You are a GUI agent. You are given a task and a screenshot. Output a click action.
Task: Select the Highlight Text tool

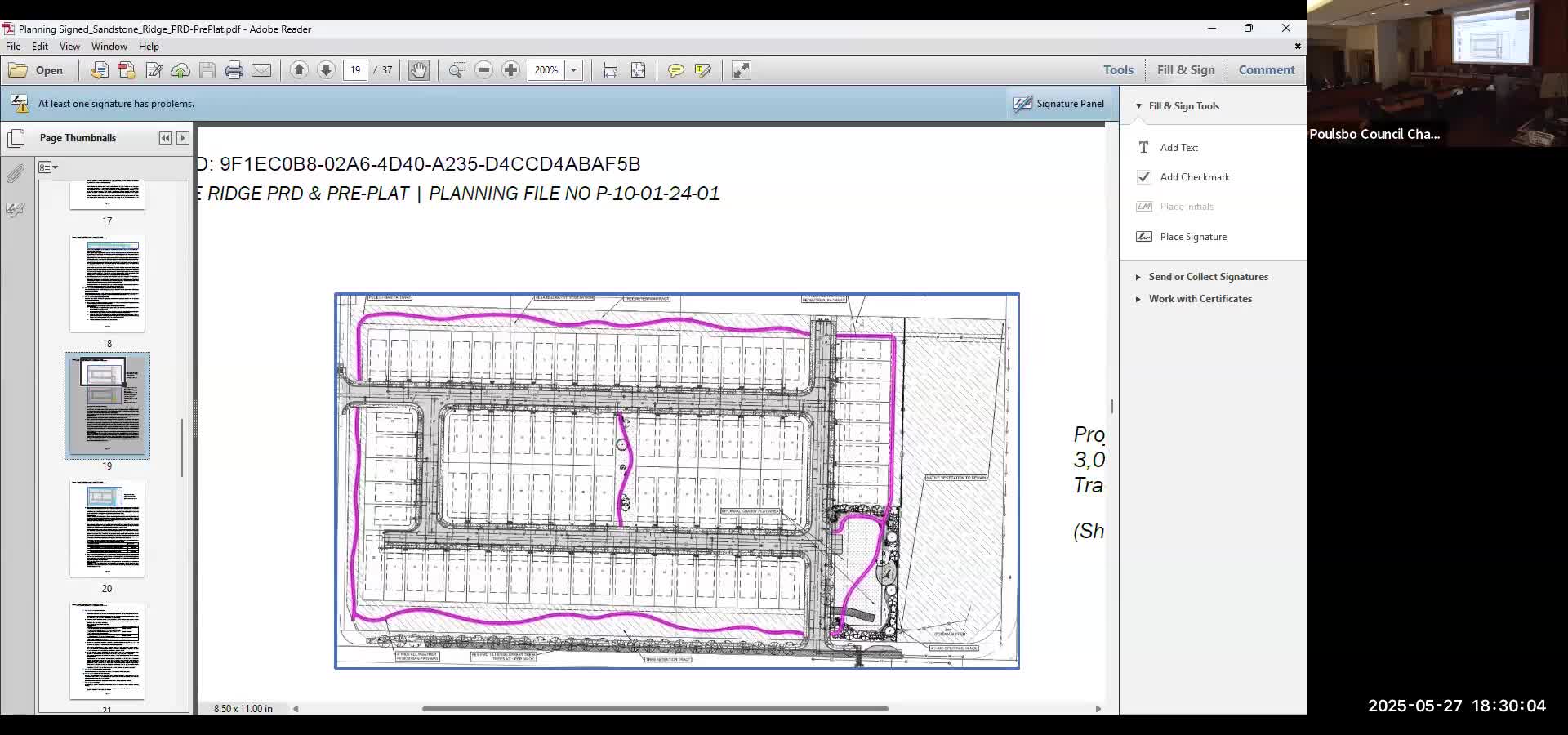[702, 70]
